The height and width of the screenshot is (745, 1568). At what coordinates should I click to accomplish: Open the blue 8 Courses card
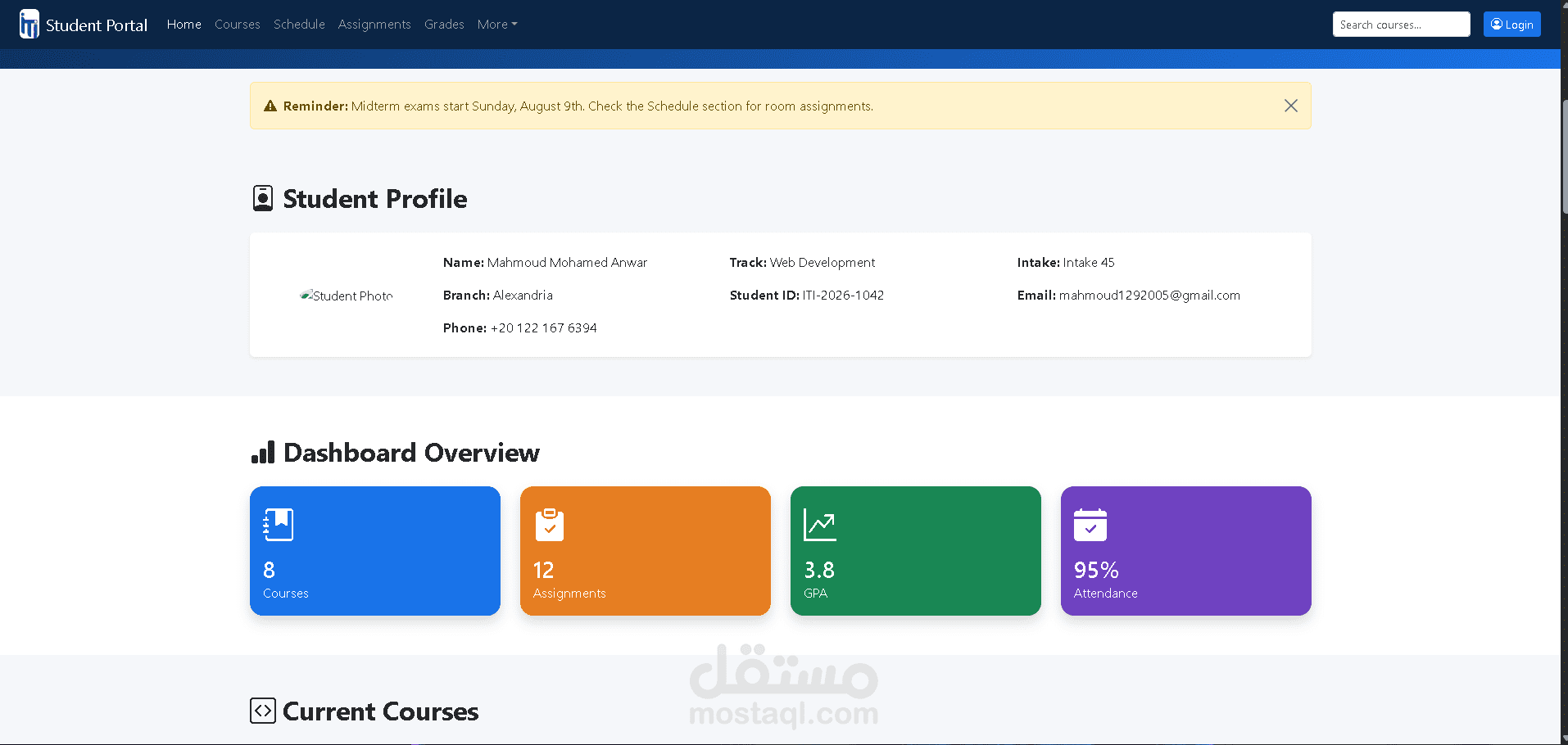click(x=375, y=551)
